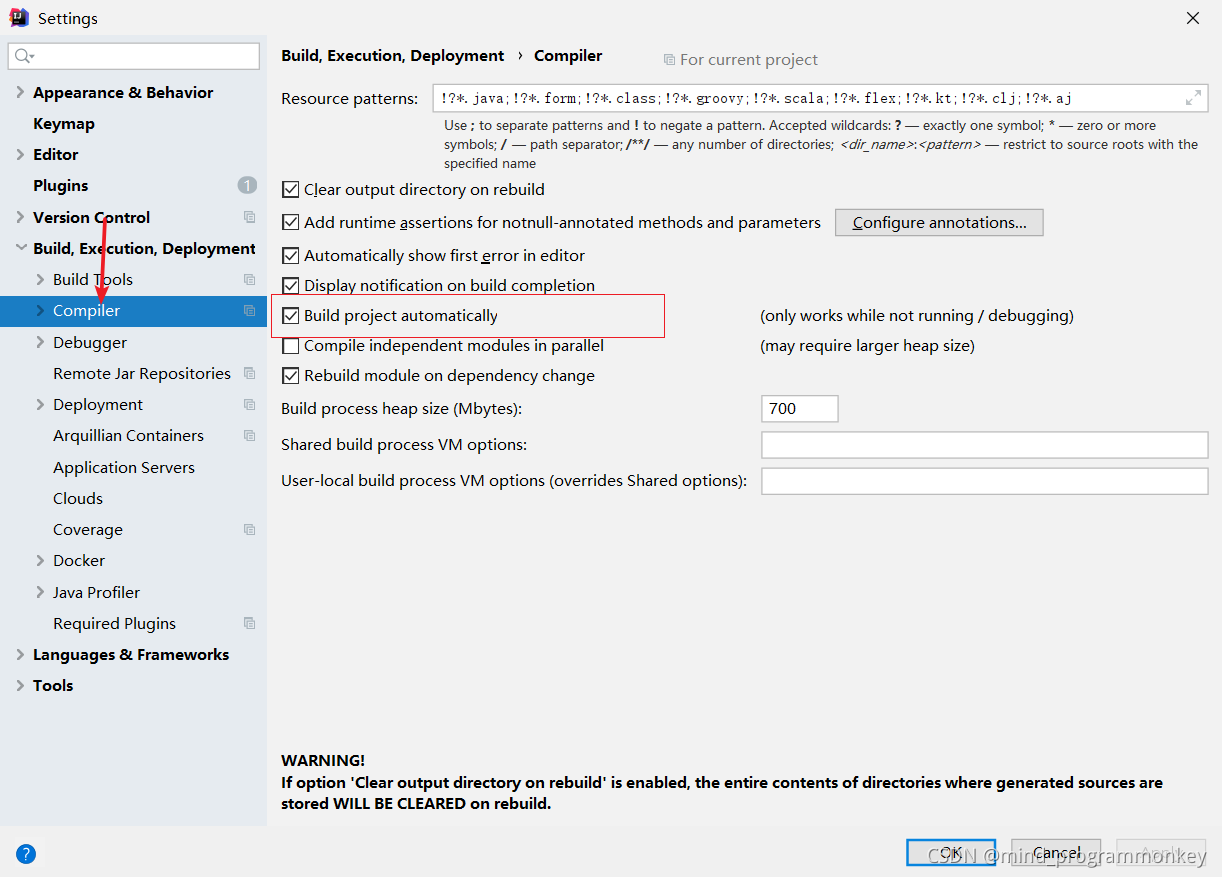Toggle Clear output directory on rebuild checkbox
The width and height of the screenshot is (1222, 877).
[x=291, y=189]
